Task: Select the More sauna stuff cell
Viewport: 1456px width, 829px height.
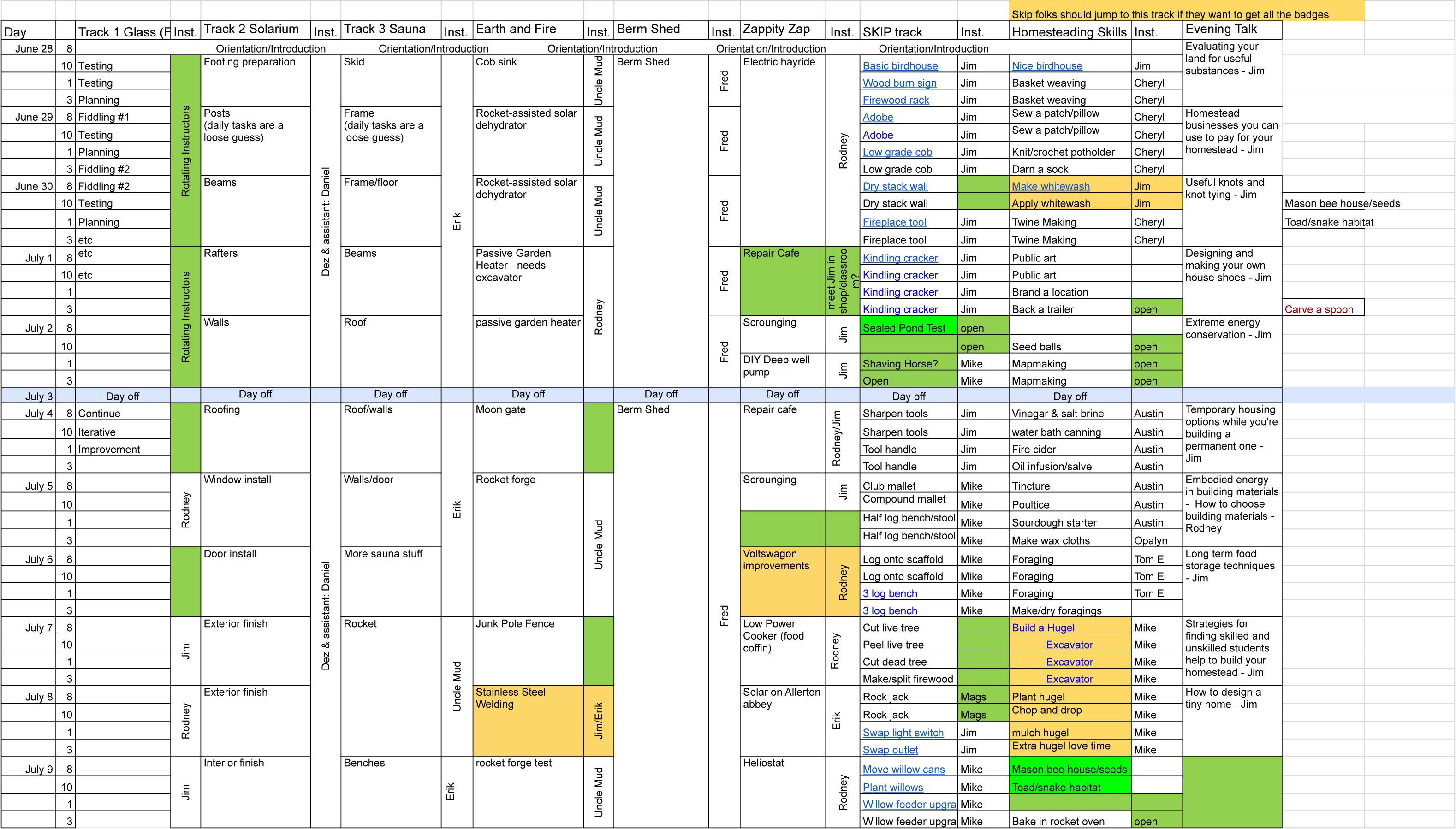Action: (391, 581)
